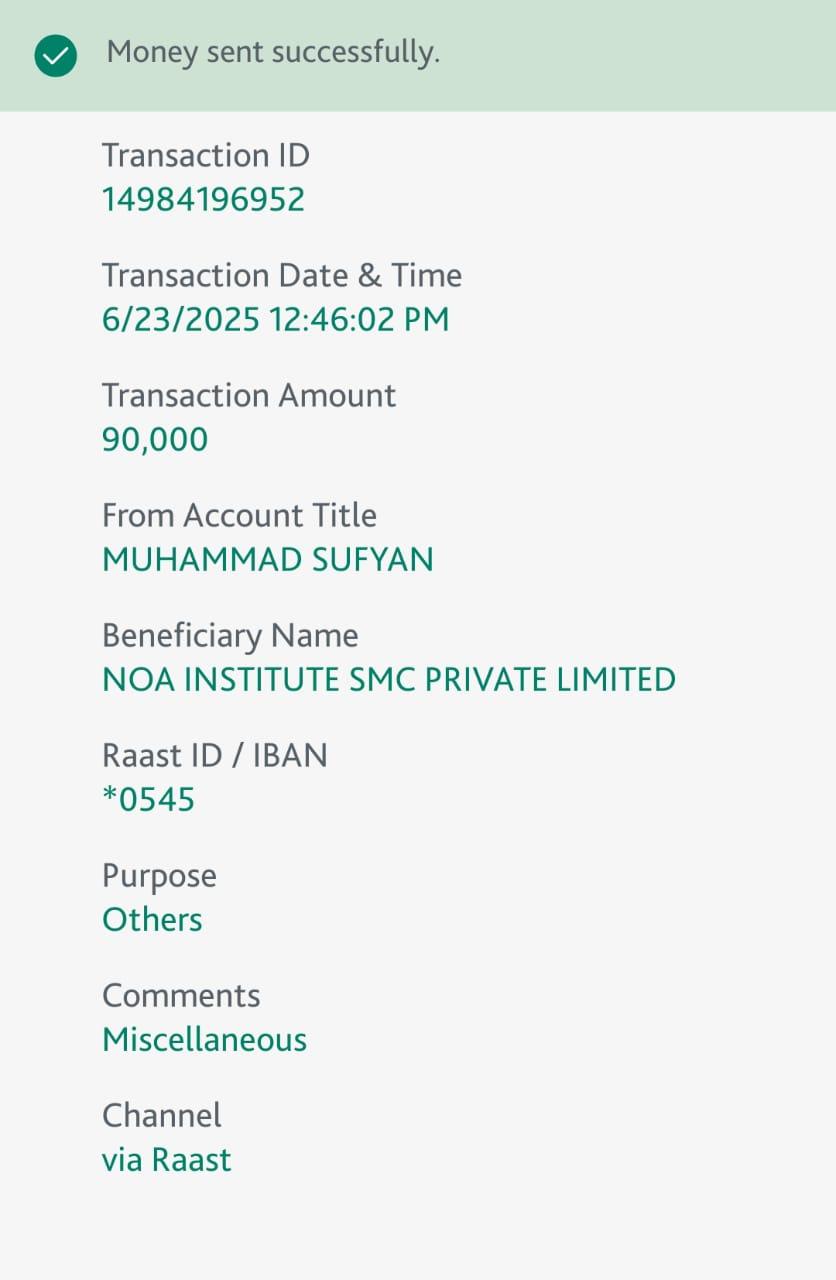
Task: Select transaction ID 14984196952
Action: click(203, 200)
